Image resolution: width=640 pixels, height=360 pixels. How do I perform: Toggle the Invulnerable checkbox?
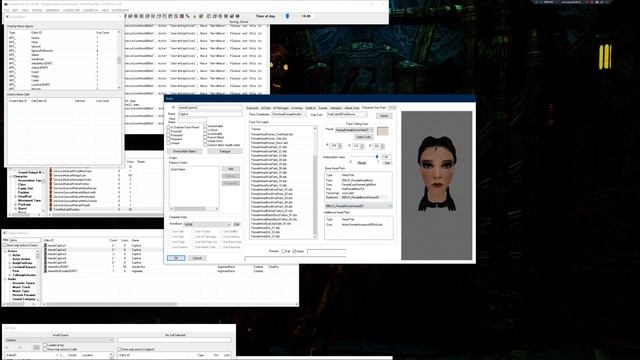tap(205, 133)
